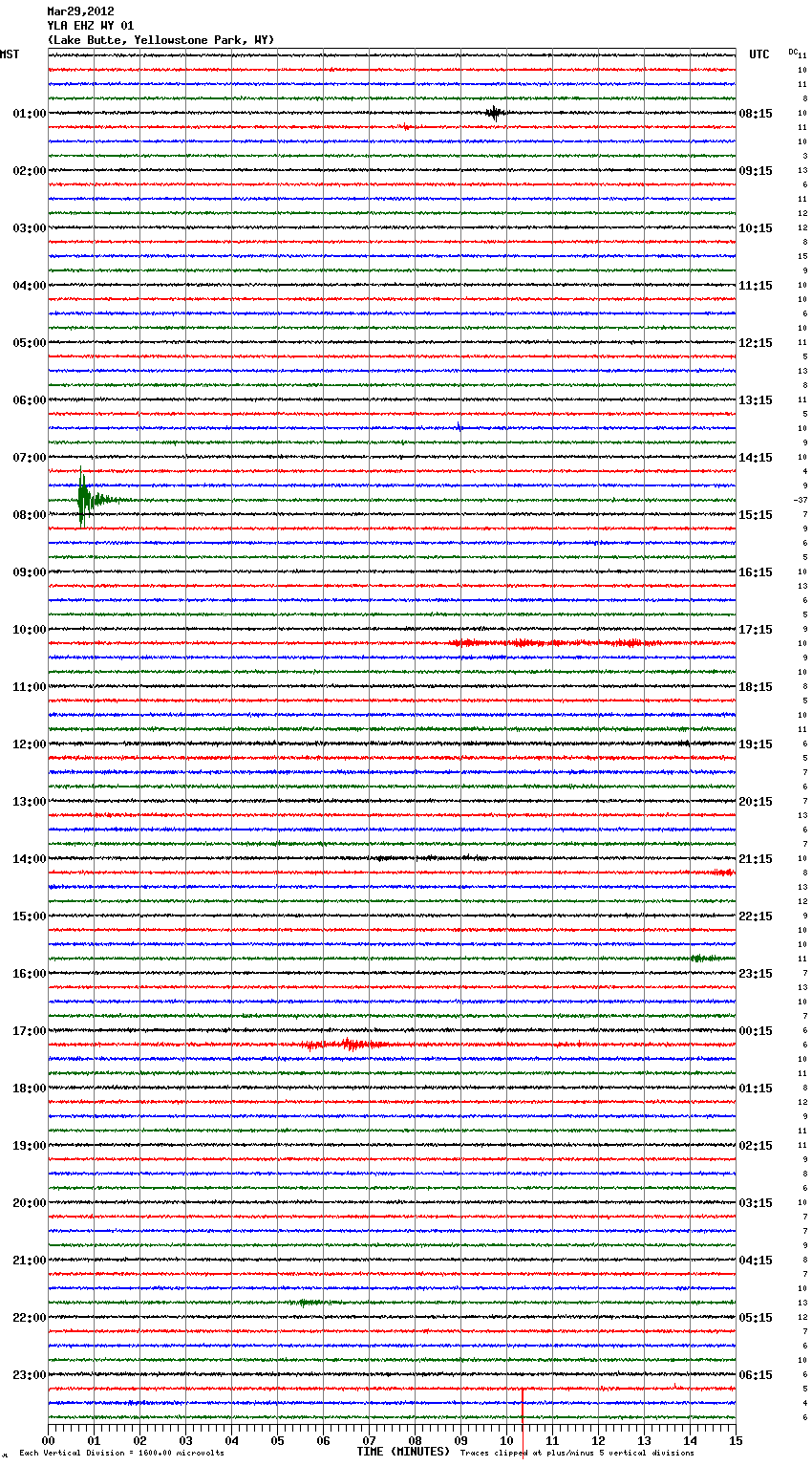Click the 11:15 UTC time label
Viewport: 812px width, 1466px height.
coord(756,286)
